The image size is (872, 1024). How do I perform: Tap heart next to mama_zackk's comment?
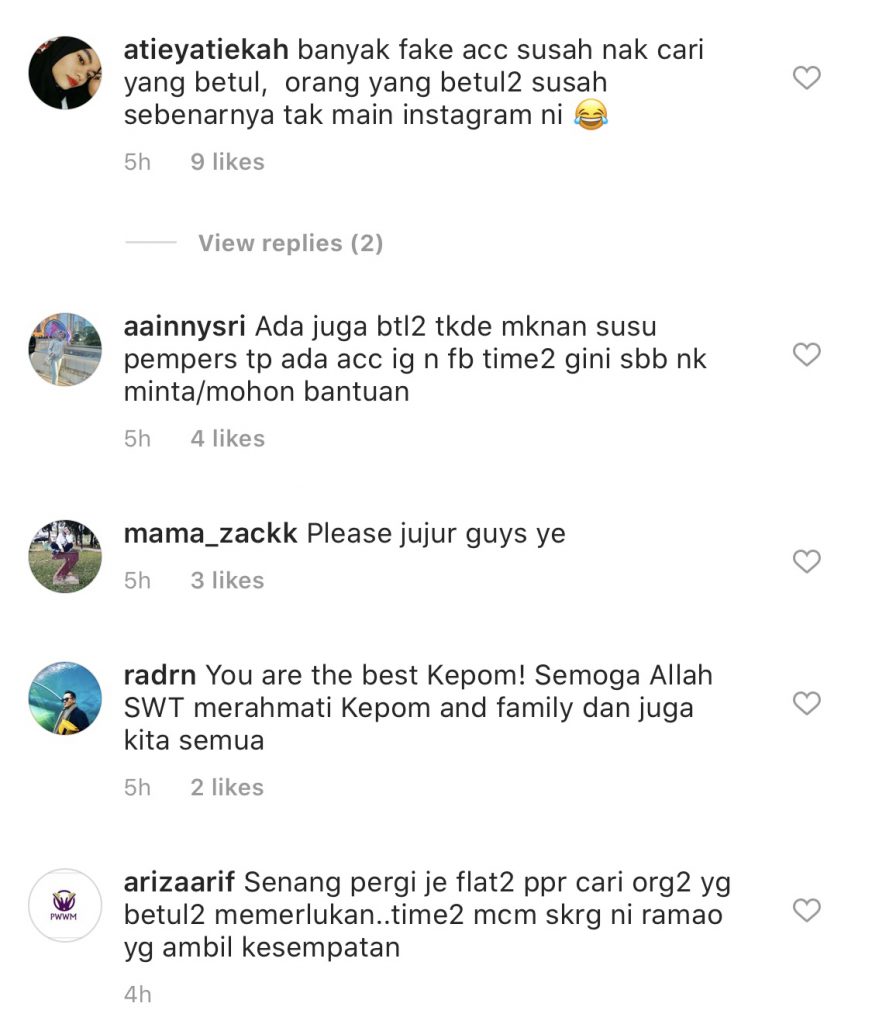807,562
